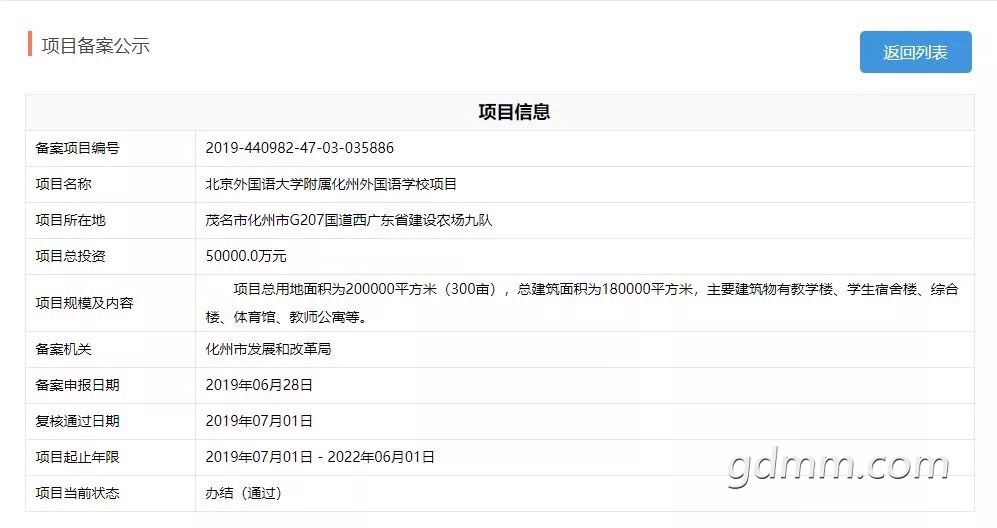Select investment value 50000.0万元
This screenshot has height=528, width=997.
(245, 256)
